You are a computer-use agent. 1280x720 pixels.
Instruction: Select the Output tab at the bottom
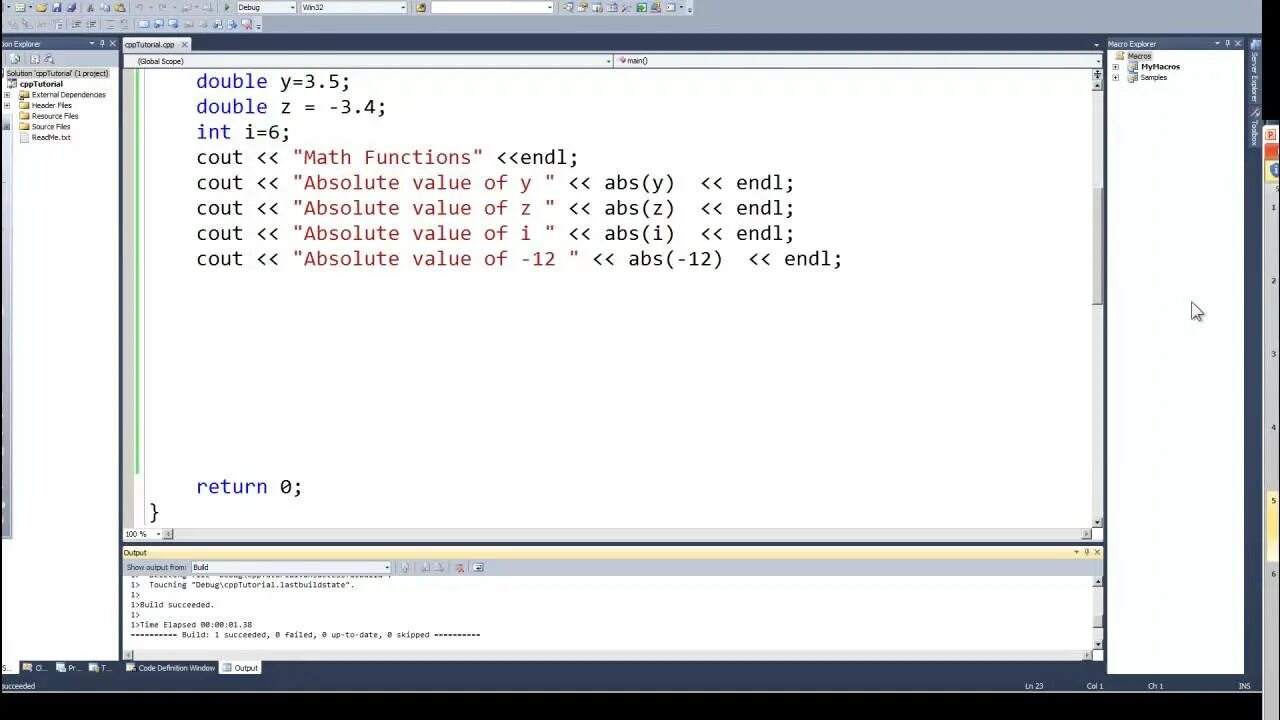pos(240,668)
